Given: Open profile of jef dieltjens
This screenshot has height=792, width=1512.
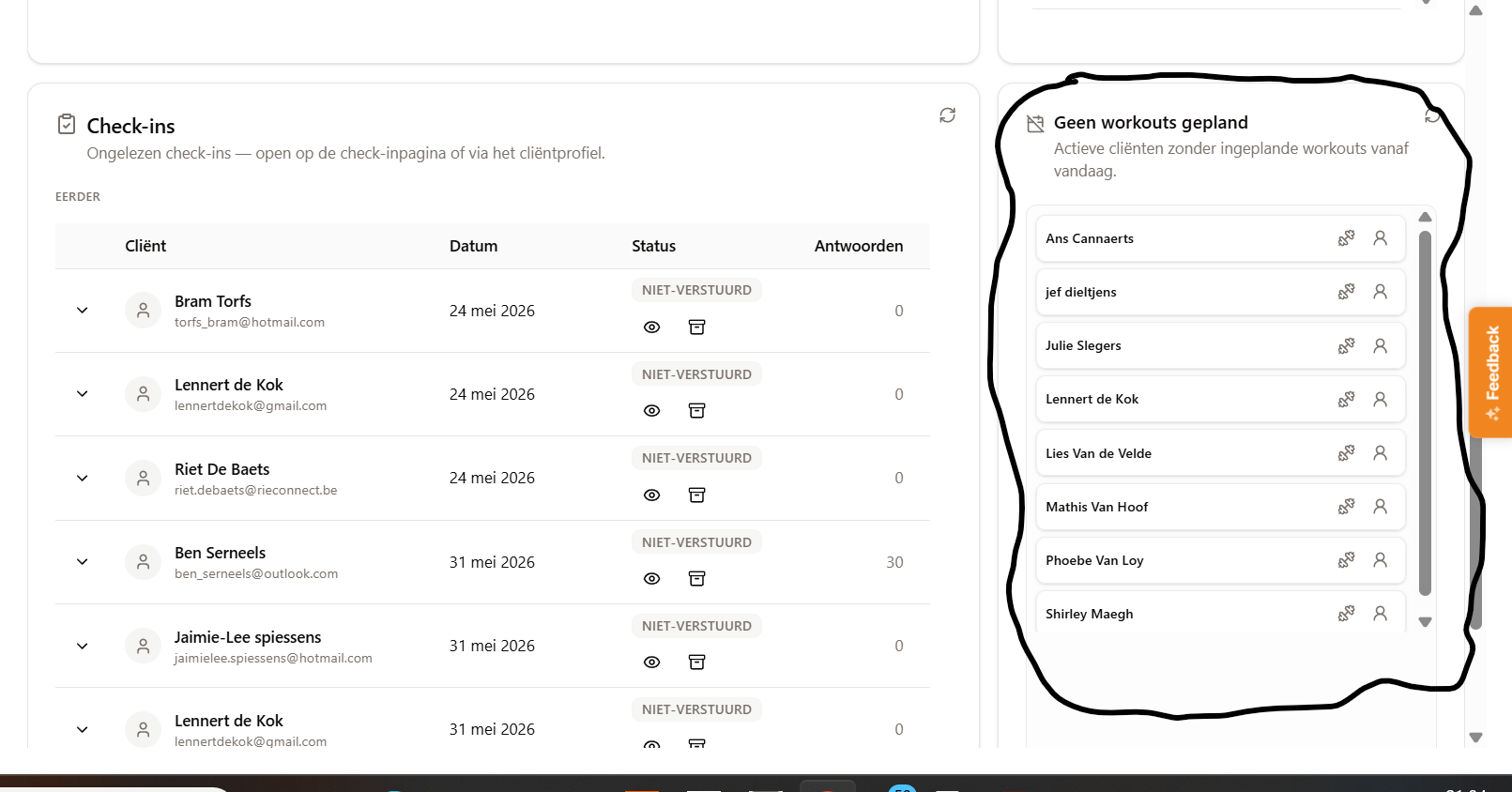Looking at the screenshot, I should [1380, 292].
